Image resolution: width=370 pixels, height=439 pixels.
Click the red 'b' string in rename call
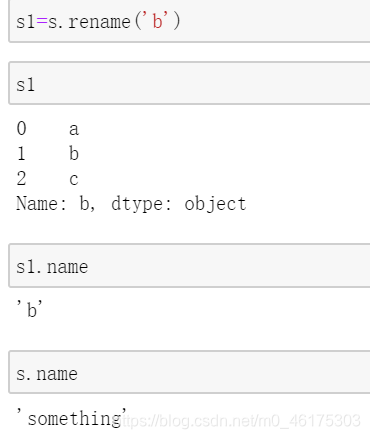(157, 21)
